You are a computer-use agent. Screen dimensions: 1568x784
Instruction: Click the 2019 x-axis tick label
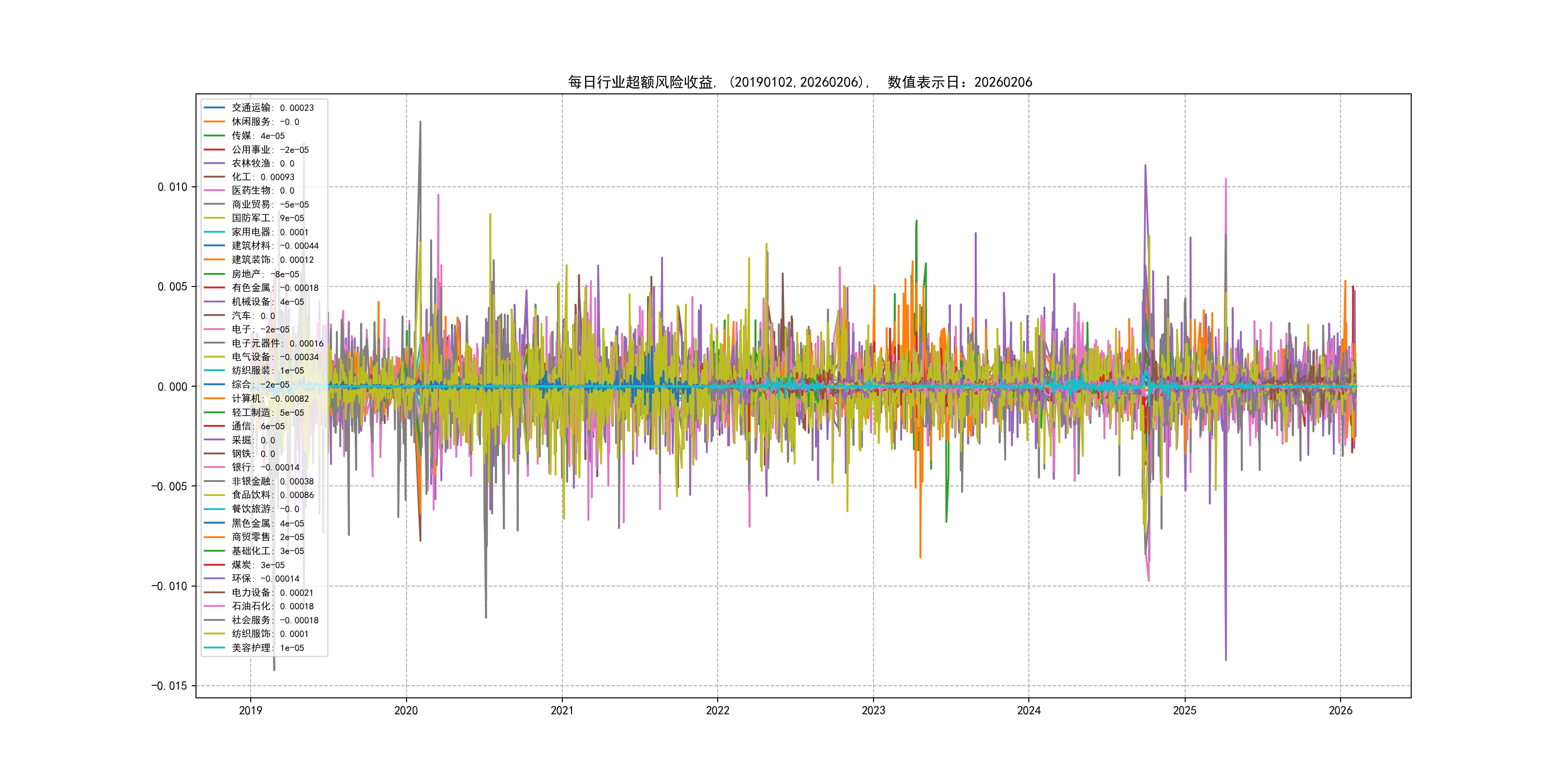[250, 710]
